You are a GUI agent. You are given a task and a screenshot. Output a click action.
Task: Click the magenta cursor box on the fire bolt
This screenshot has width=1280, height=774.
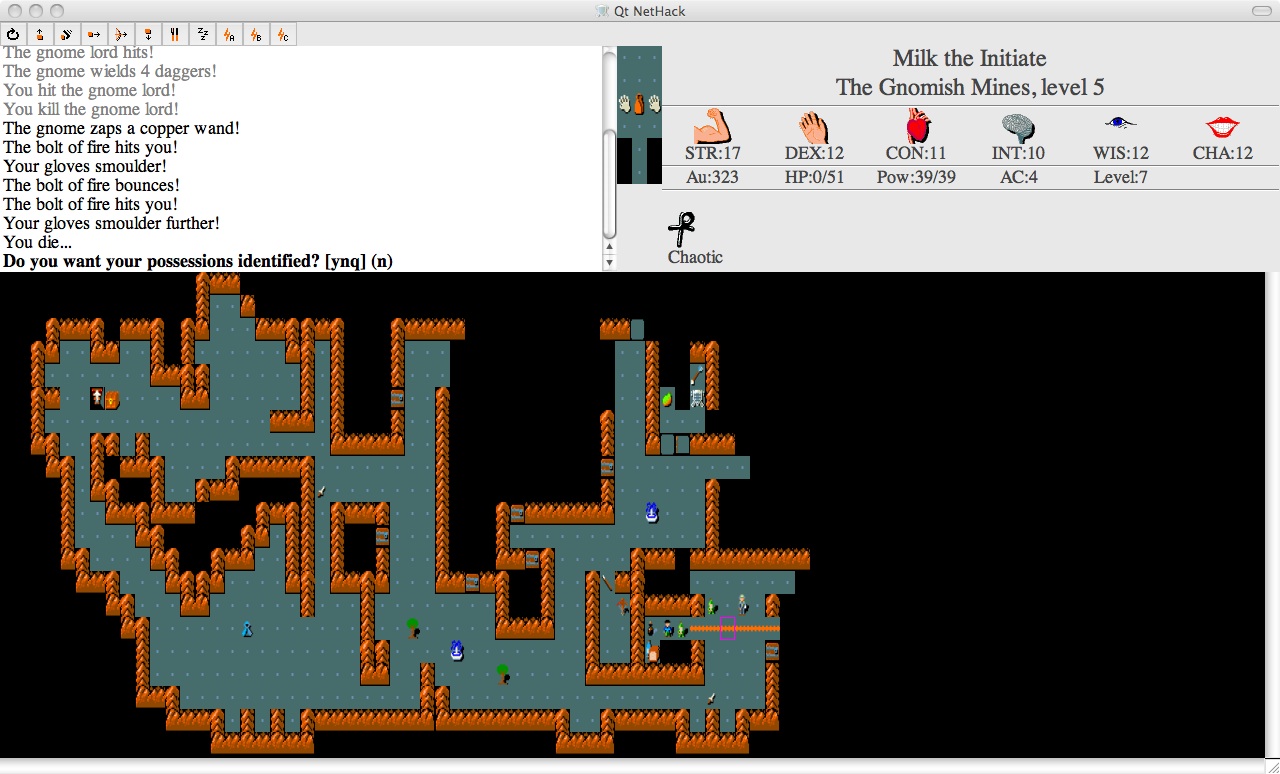click(x=727, y=628)
